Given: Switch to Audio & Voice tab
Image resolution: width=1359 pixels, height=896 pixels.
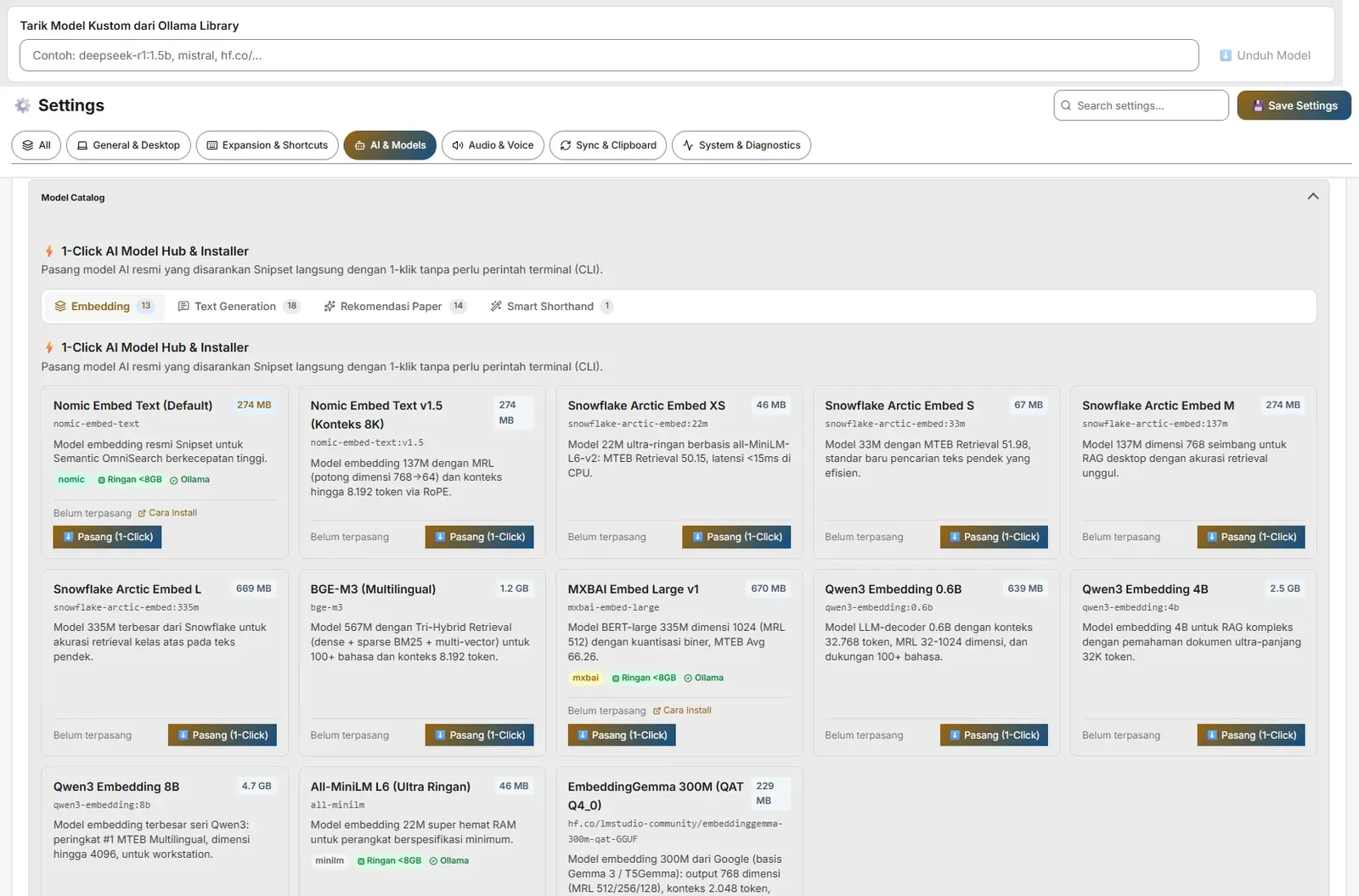Looking at the screenshot, I should click(493, 145).
